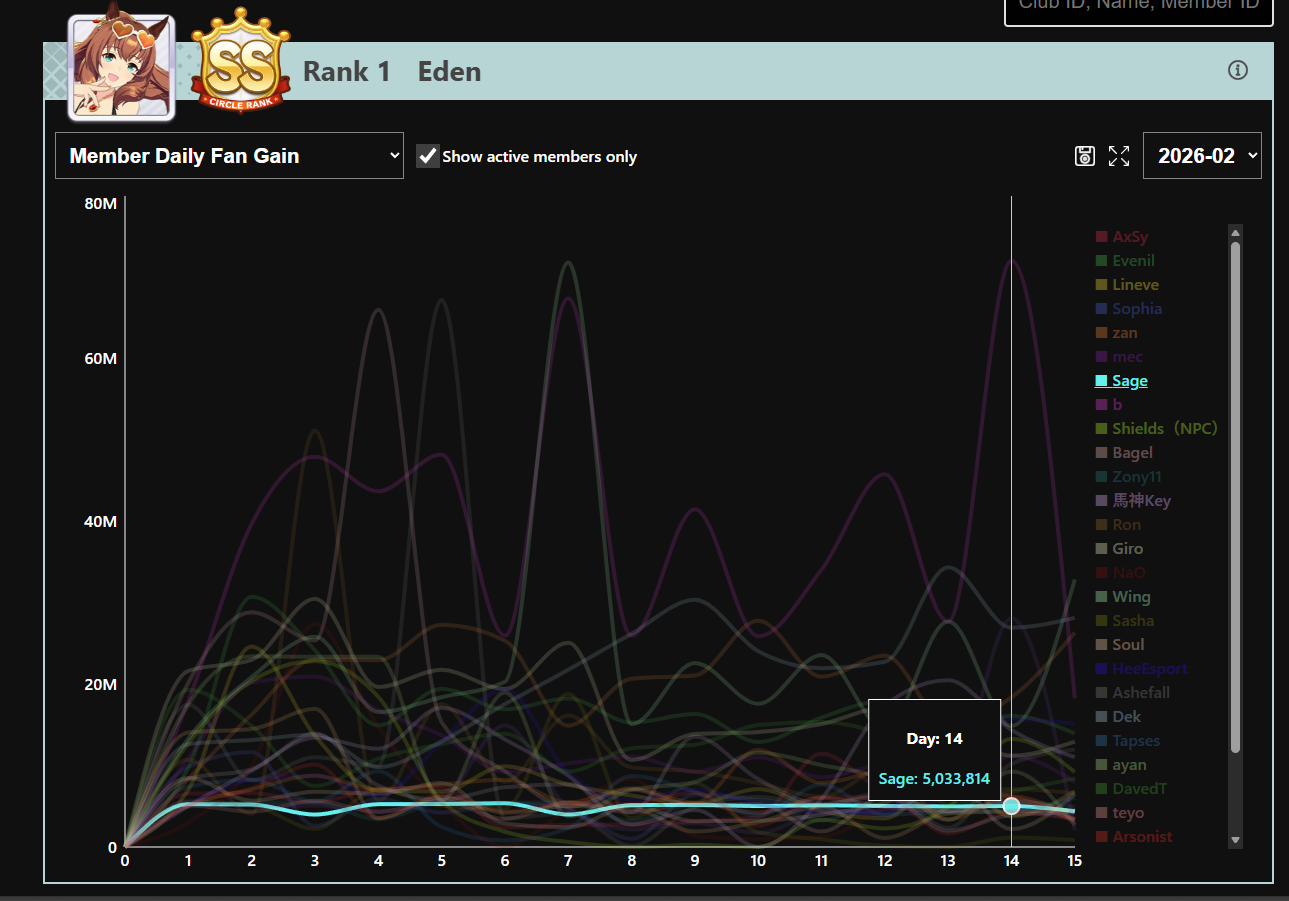The image size is (1289, 901).
Task: Click the 60M y-axis label
Action: (101, 359)
